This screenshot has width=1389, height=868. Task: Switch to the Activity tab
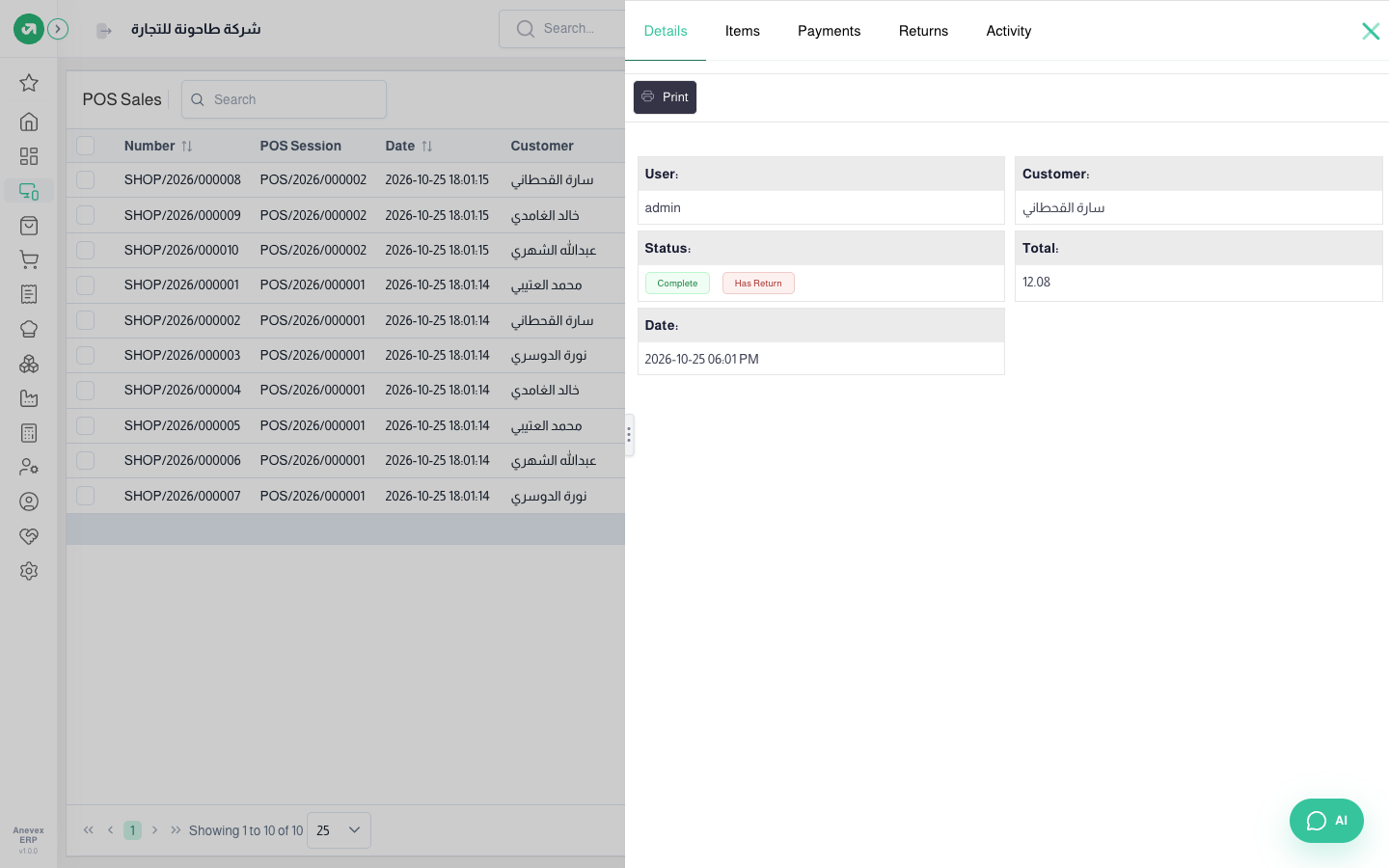[x=1009, y=31]
